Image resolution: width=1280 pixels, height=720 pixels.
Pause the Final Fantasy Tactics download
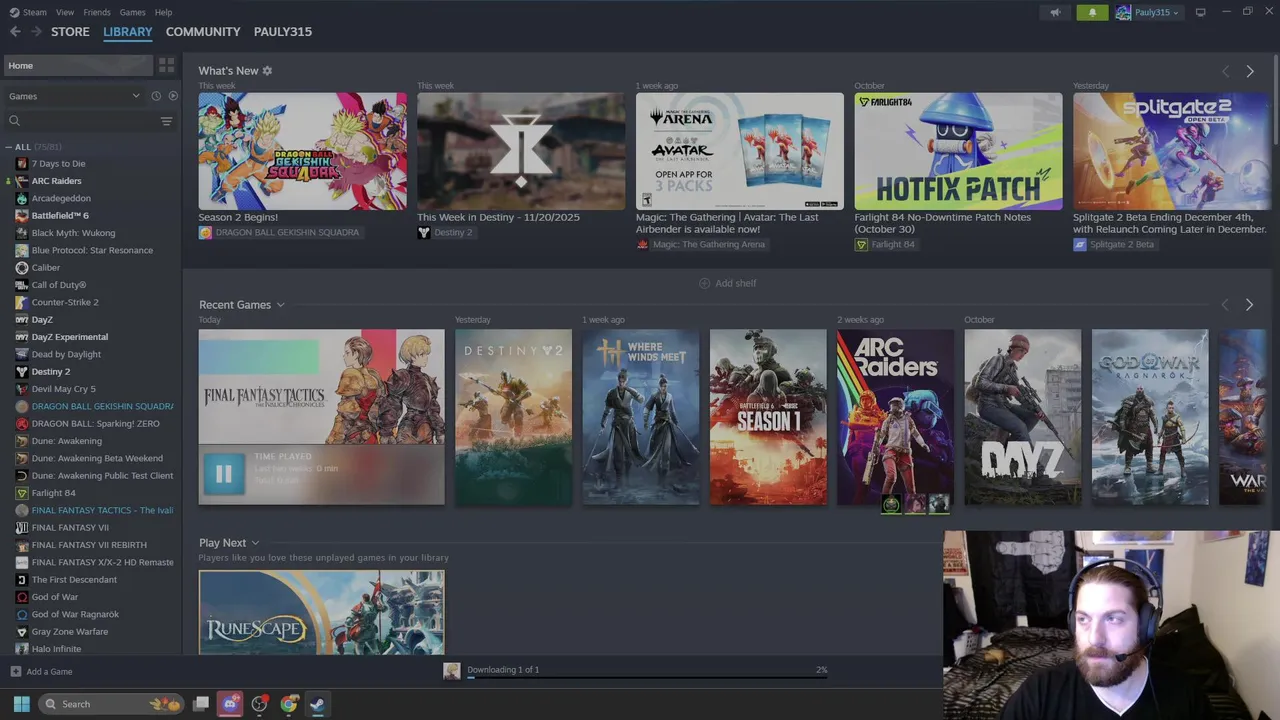tap(223, 474)
